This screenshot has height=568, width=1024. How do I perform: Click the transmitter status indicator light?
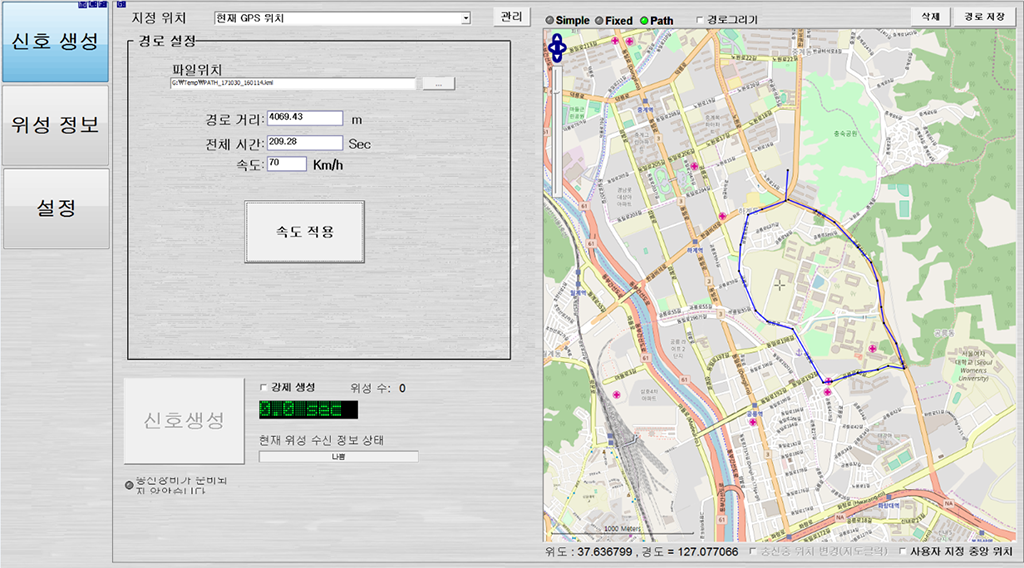pyautogui.click(x=129, y=485)
